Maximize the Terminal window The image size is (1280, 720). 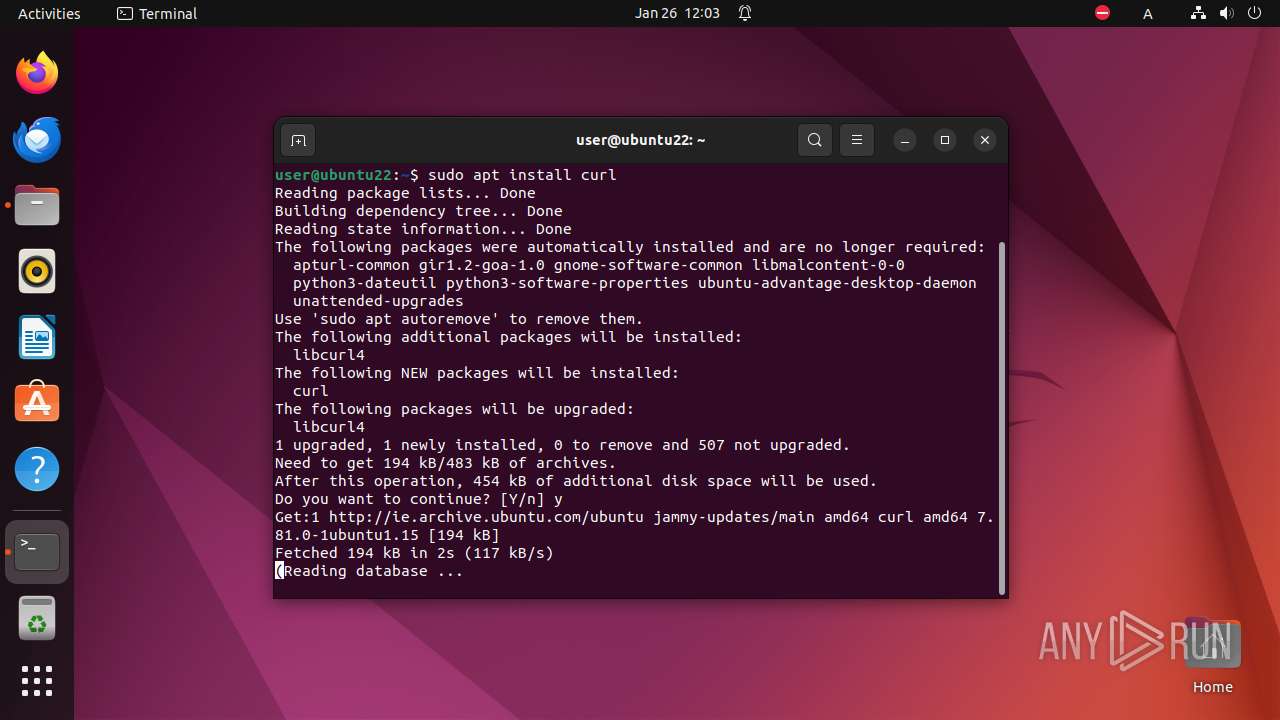[x=945, y=140]
